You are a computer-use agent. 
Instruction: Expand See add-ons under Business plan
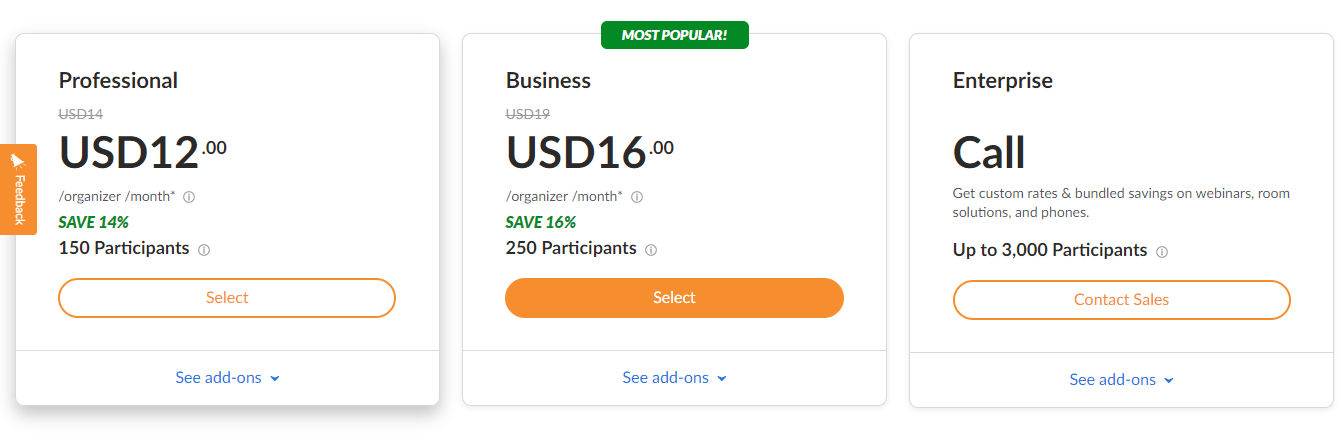[x=674, y=378]
